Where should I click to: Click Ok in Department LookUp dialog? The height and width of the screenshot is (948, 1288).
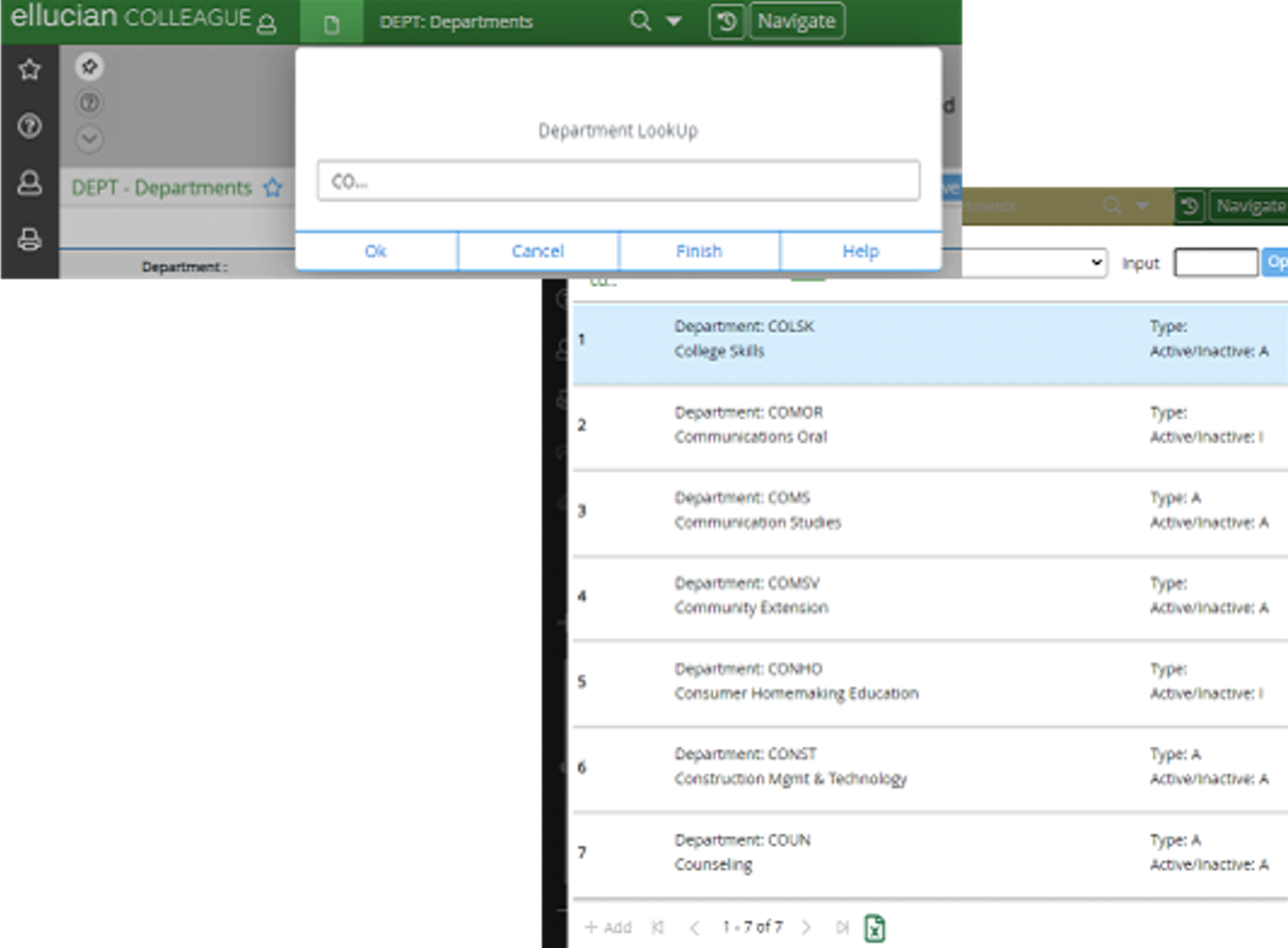click(x=376, y=251)
